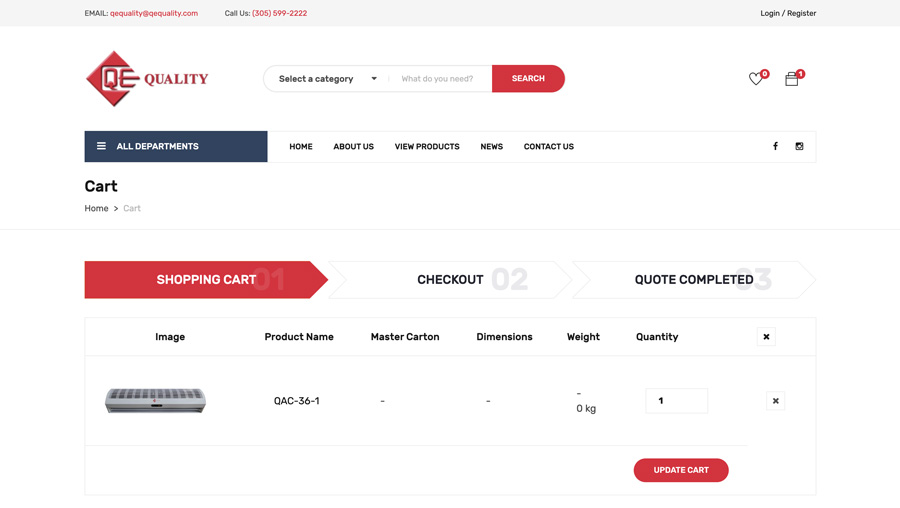Open the Contact Us page
Screen dimensions: 900x508
click(x=548, y=147)
